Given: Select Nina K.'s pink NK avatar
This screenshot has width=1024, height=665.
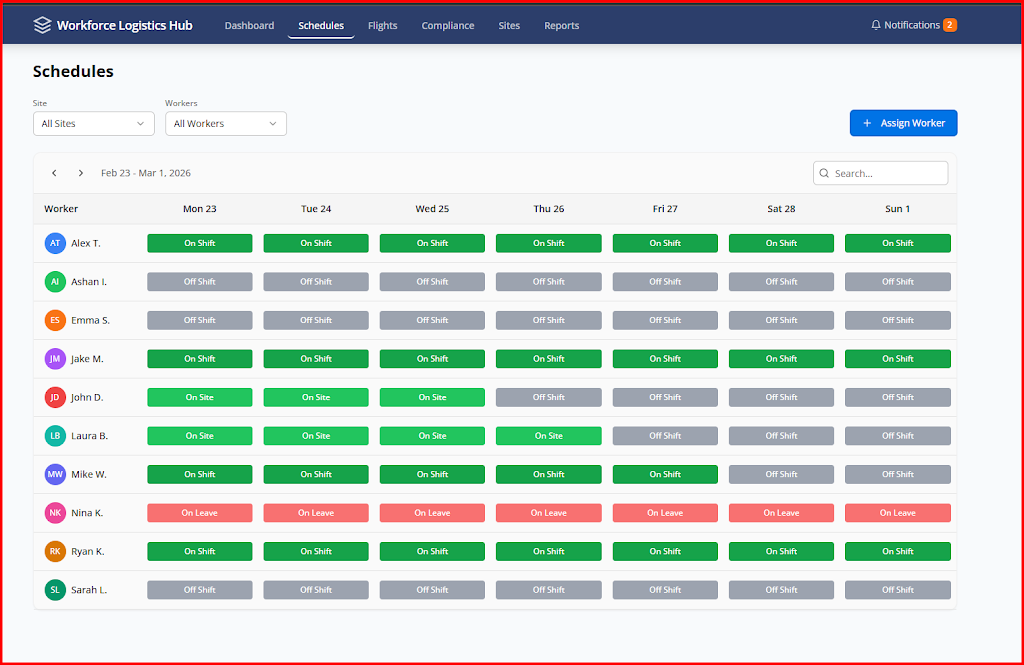Looking at the screenshot, I should (55, 513).
